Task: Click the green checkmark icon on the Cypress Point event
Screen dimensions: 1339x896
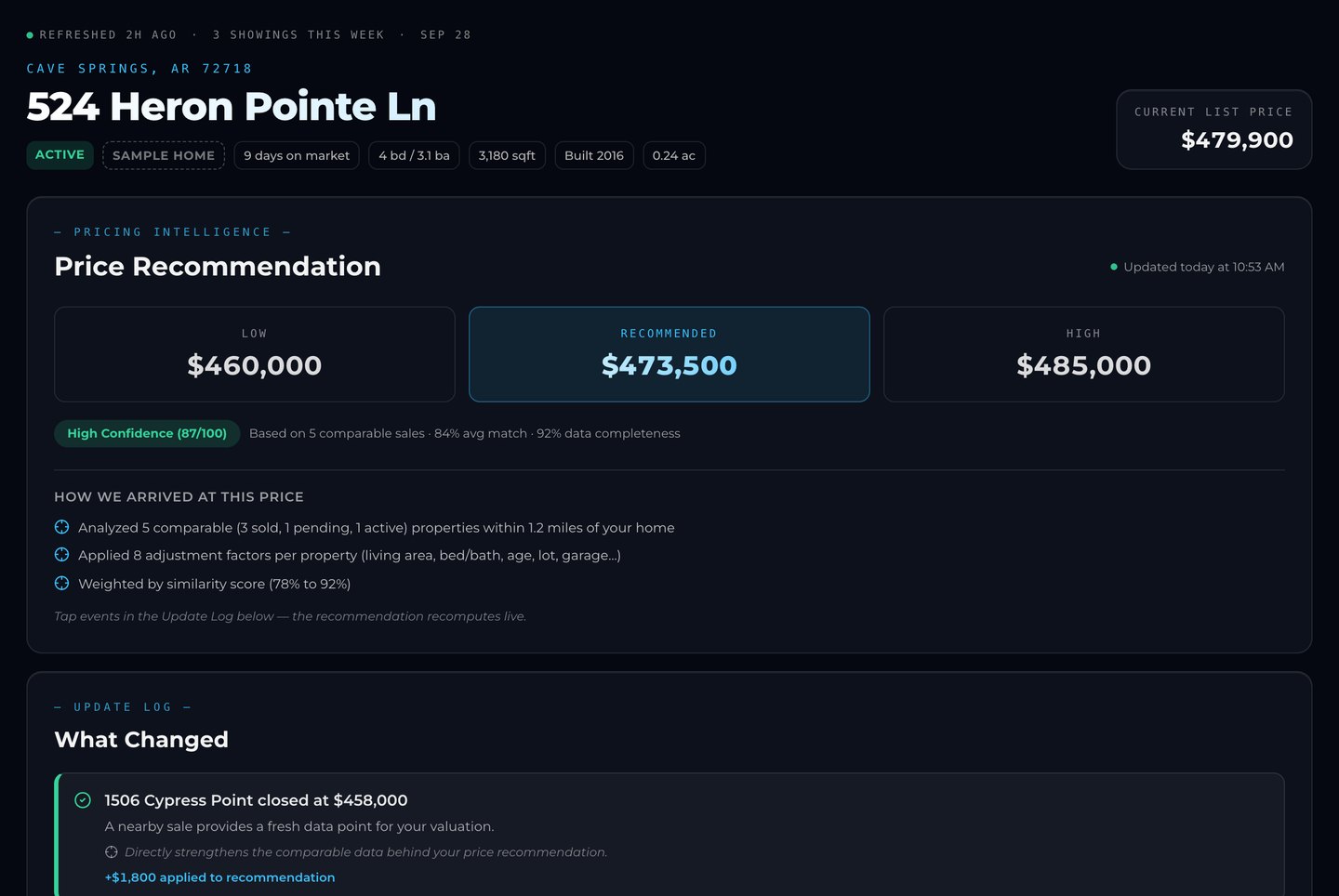Action: 83,800
